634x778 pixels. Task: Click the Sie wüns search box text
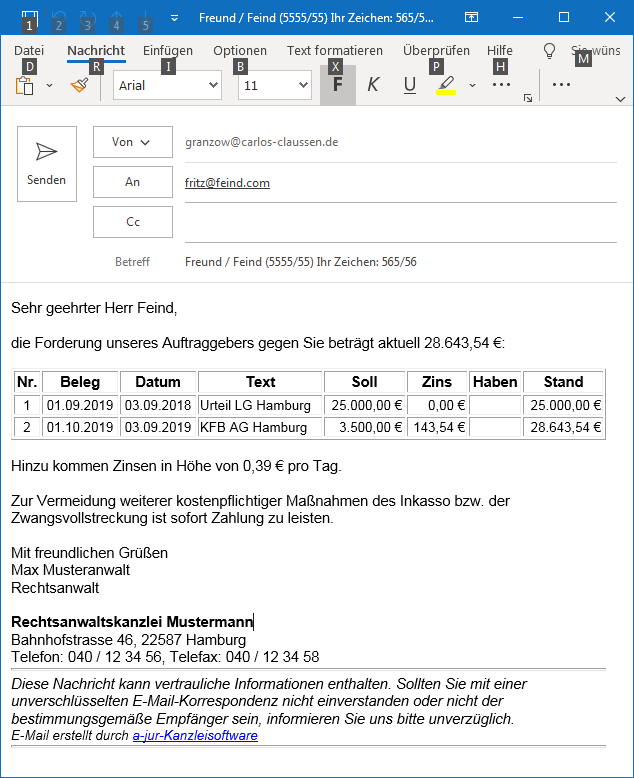595,51
